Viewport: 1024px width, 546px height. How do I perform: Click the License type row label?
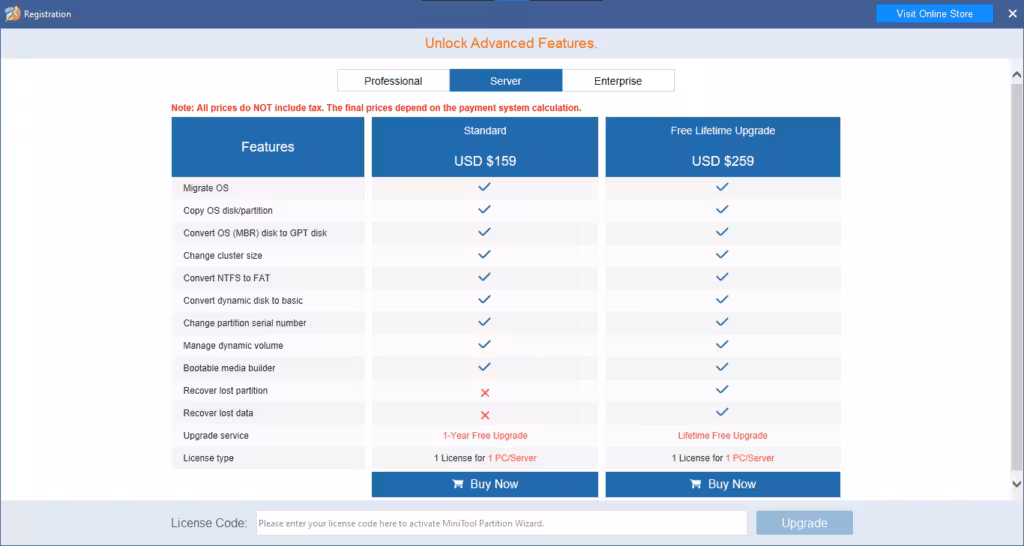tap(208, 458)
